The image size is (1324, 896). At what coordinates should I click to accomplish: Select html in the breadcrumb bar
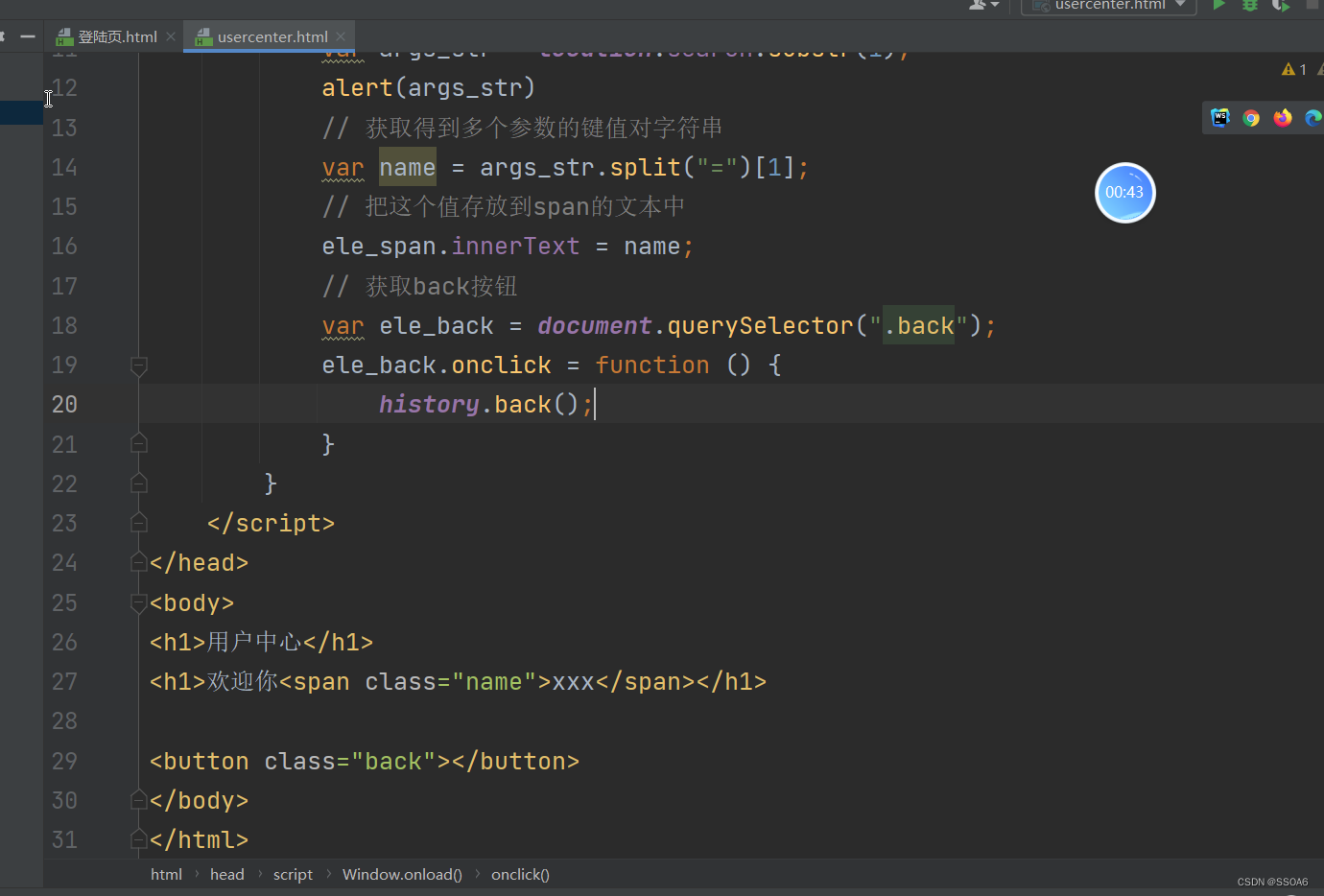point(166,874)
